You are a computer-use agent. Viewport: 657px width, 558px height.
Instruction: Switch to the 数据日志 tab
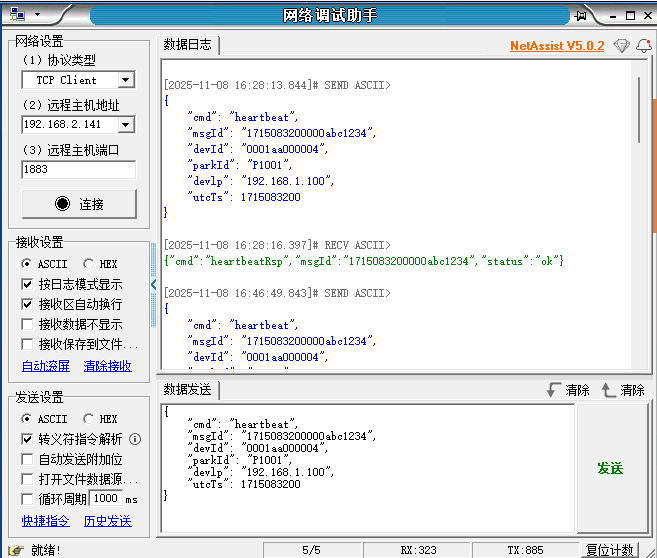click(x=187, y=44)
